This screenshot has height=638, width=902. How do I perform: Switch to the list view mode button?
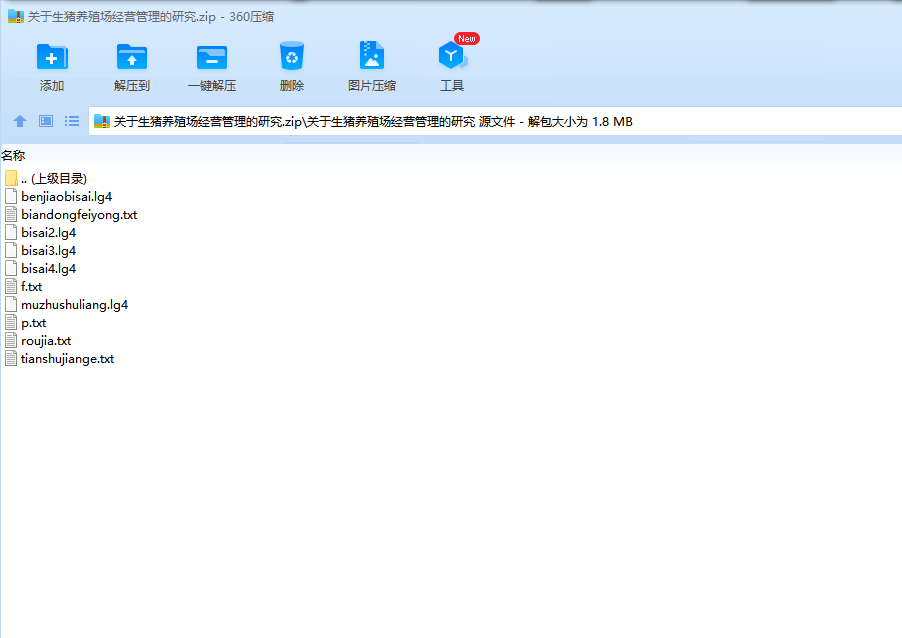coord(72,121)
